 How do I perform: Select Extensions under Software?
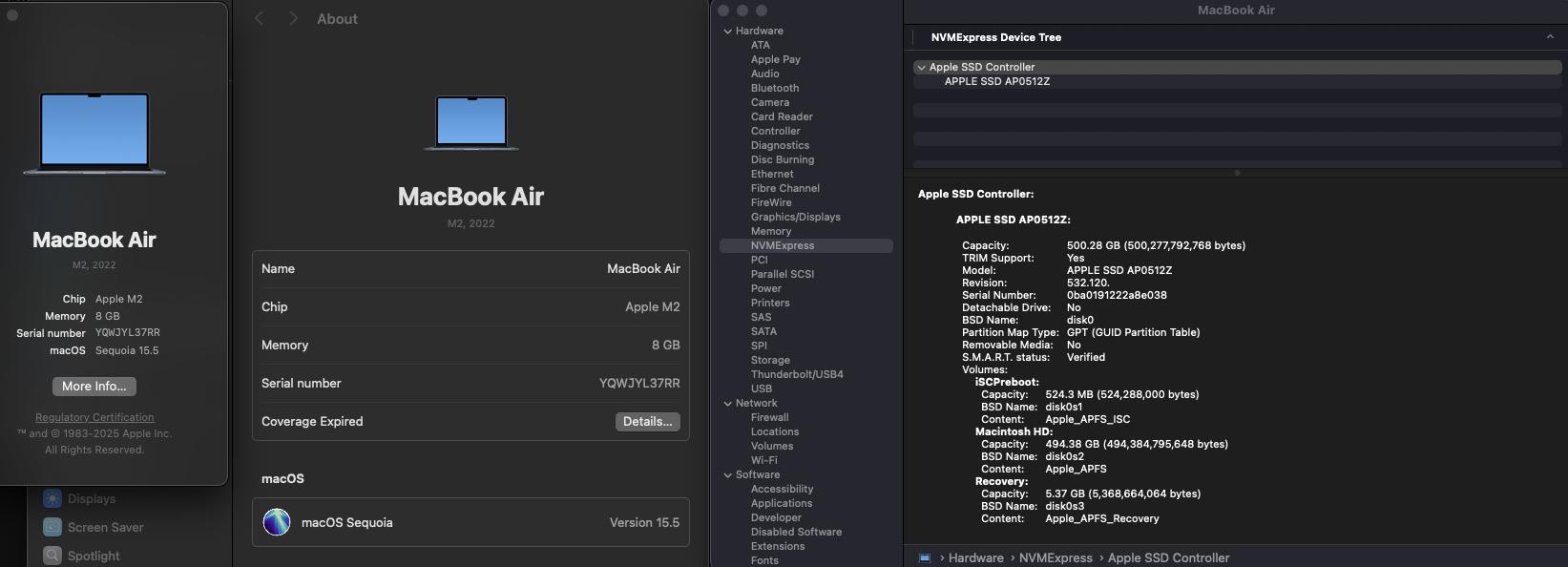(x=778, y=546)
